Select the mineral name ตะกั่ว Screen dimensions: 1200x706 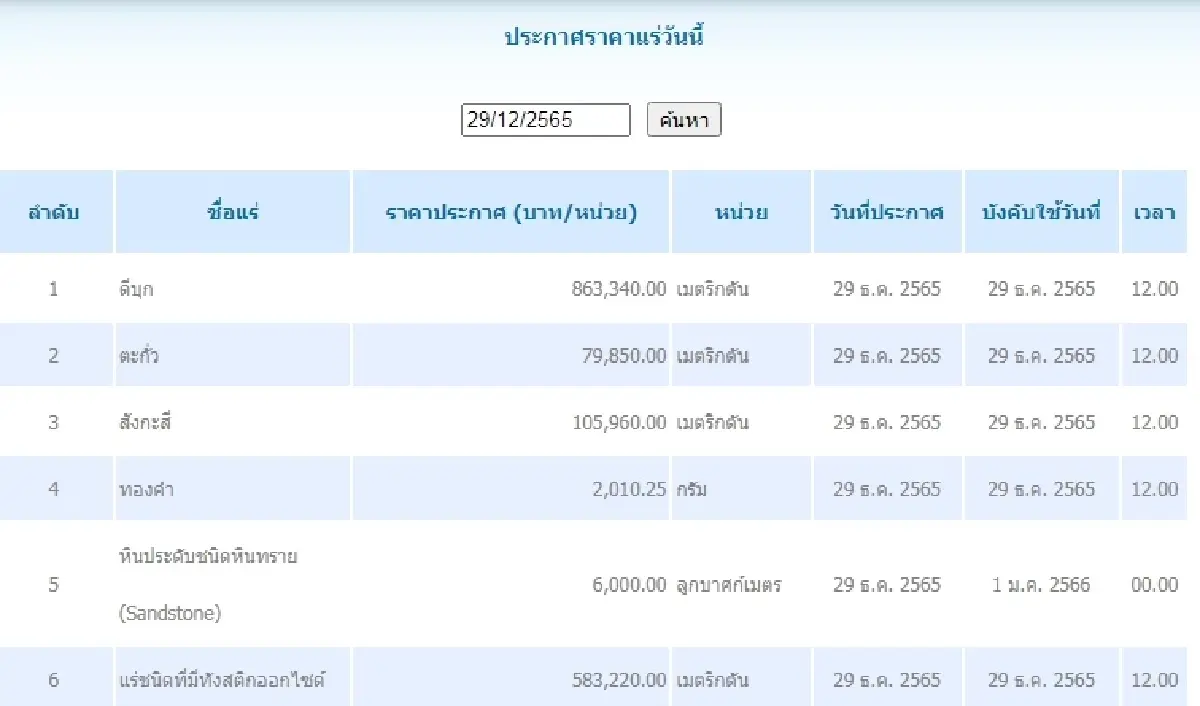click(138, 356)
